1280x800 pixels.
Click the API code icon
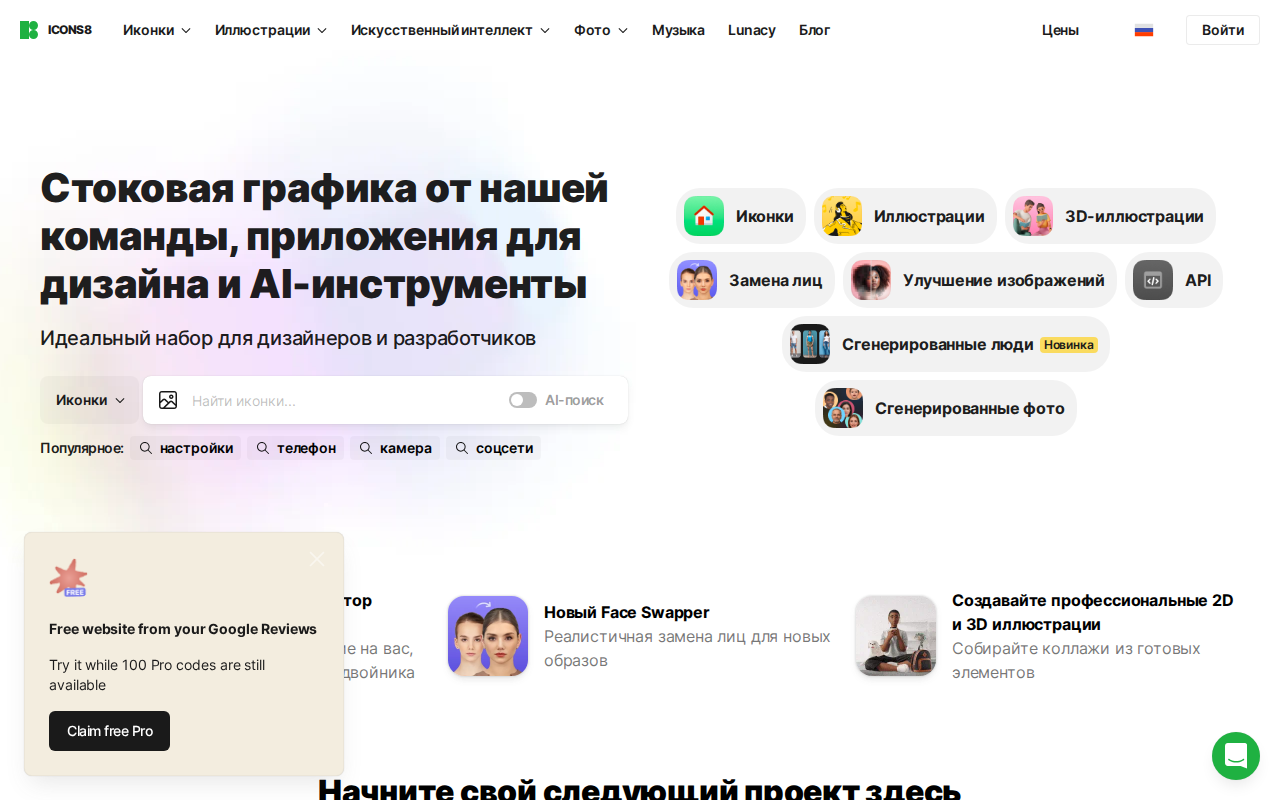pos(1153,280)
